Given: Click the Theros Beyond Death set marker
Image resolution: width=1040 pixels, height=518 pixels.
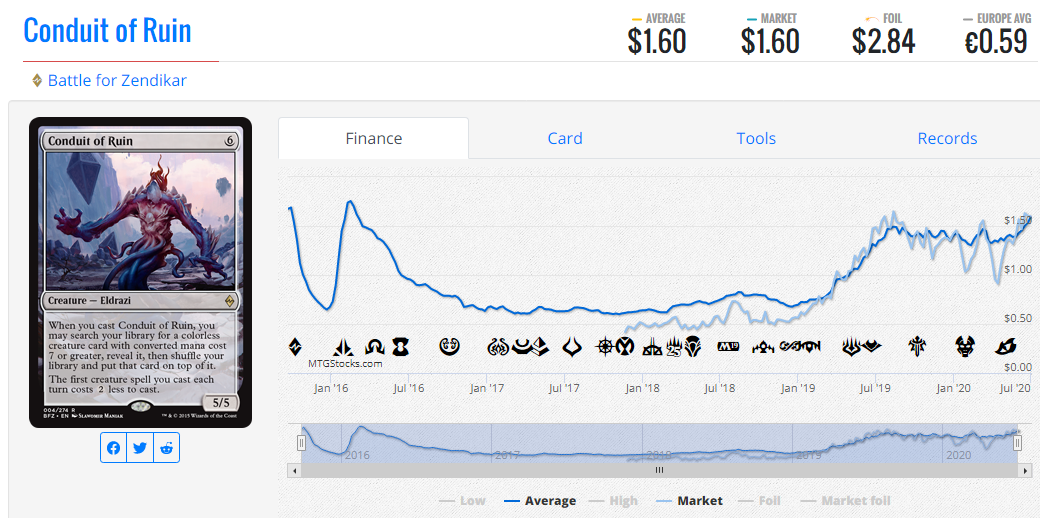Looking at the screenshot, I should [966, 346].
